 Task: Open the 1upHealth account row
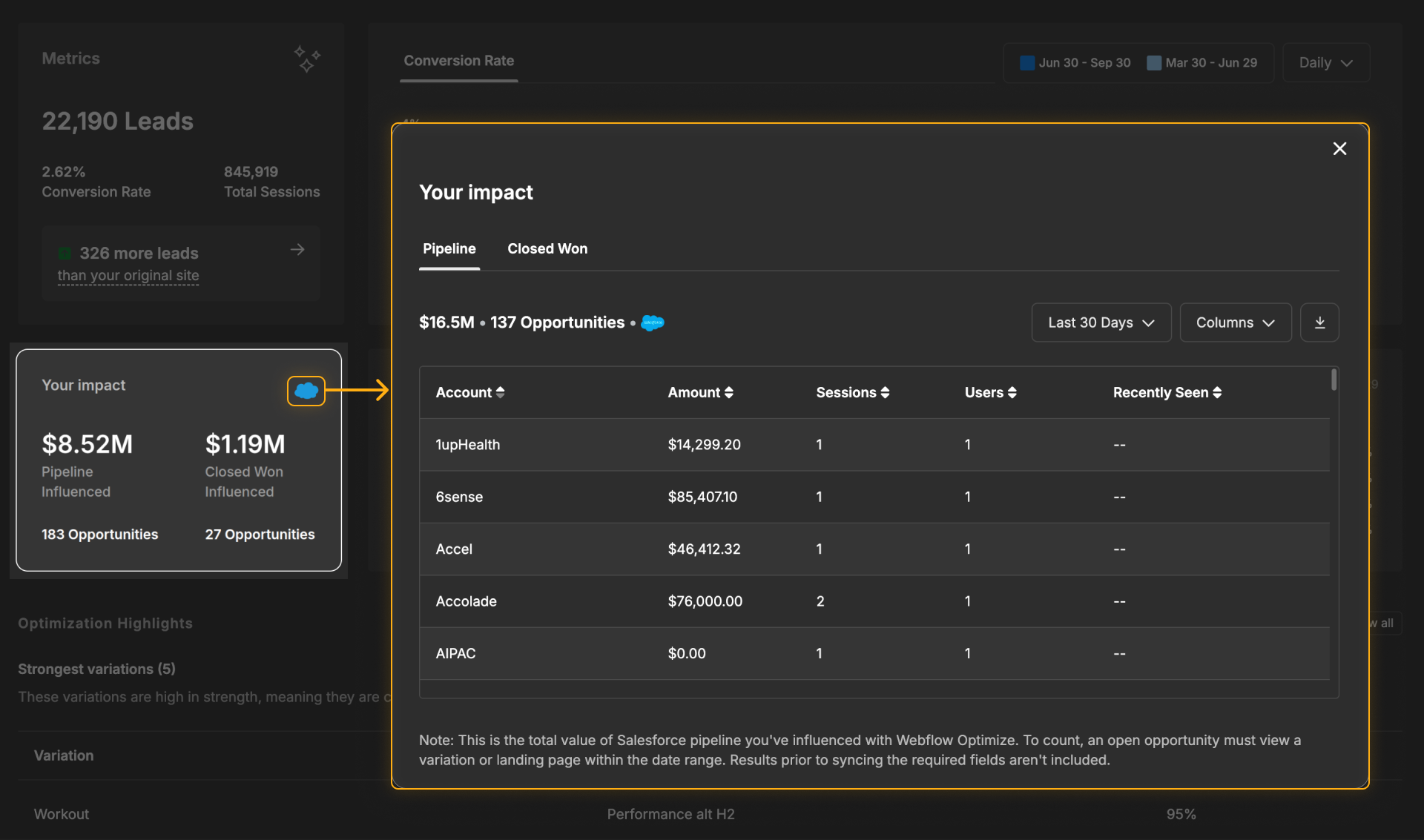[874, 445]
